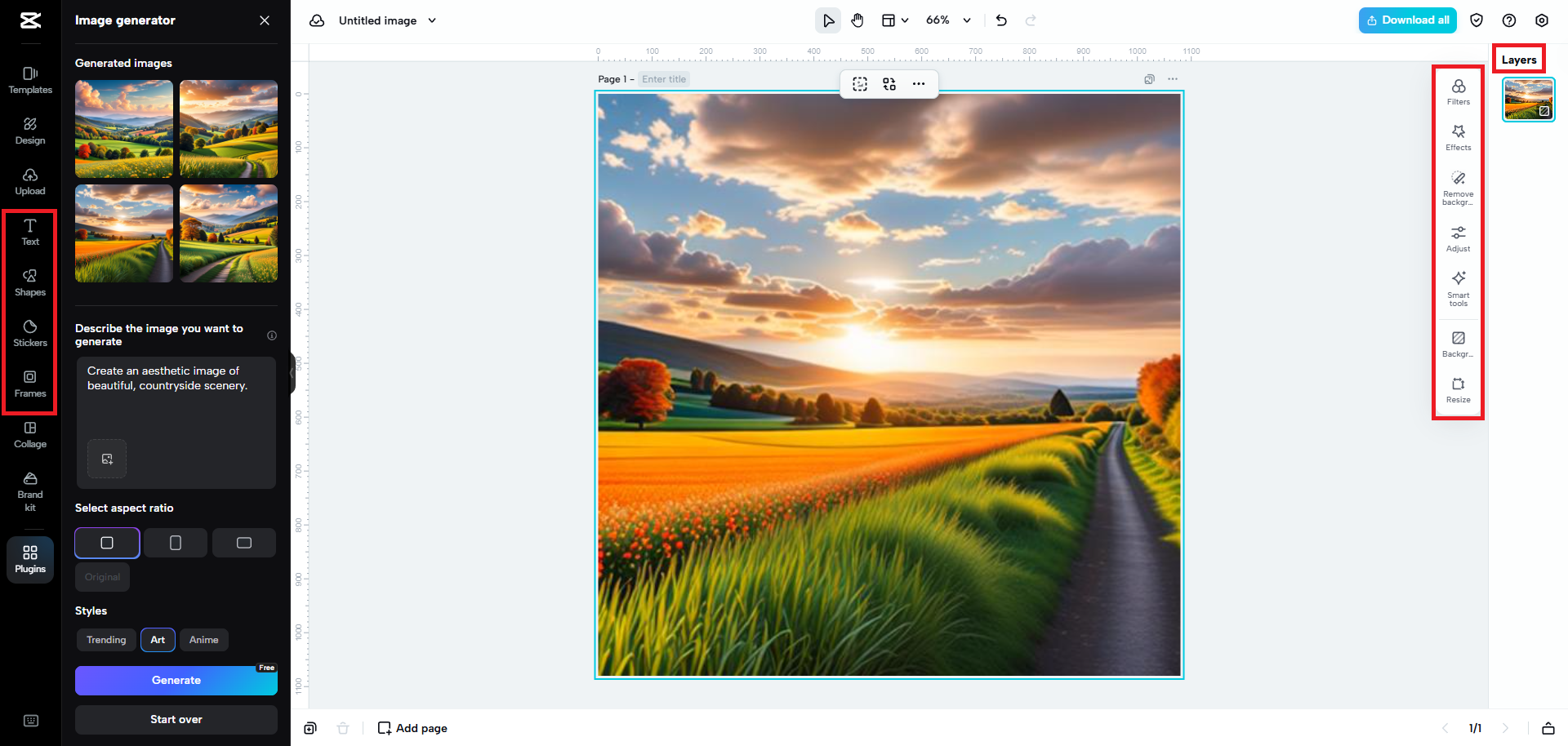Switch style to Trending

click(x=105, y=639)
